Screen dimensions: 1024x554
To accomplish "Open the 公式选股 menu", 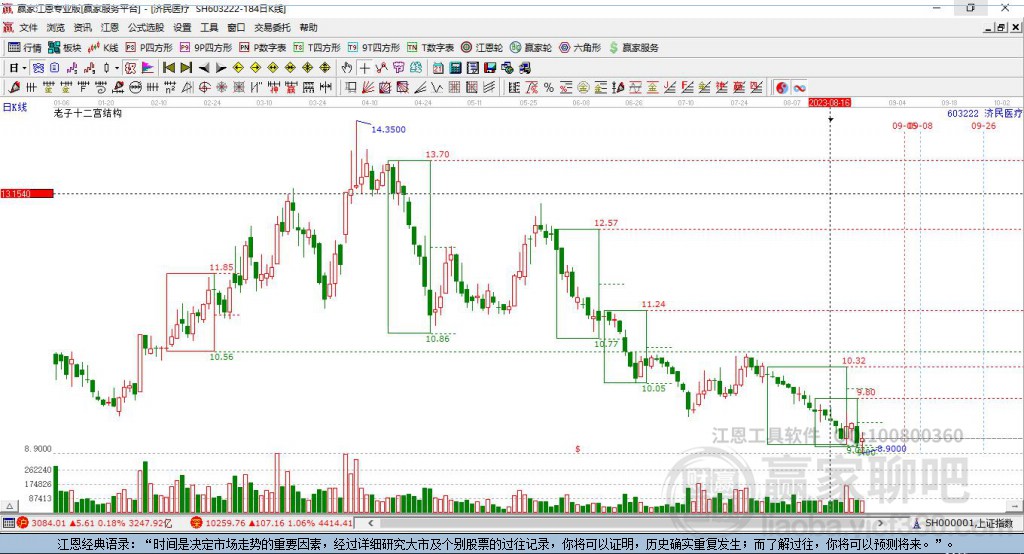I will [146, 27].
